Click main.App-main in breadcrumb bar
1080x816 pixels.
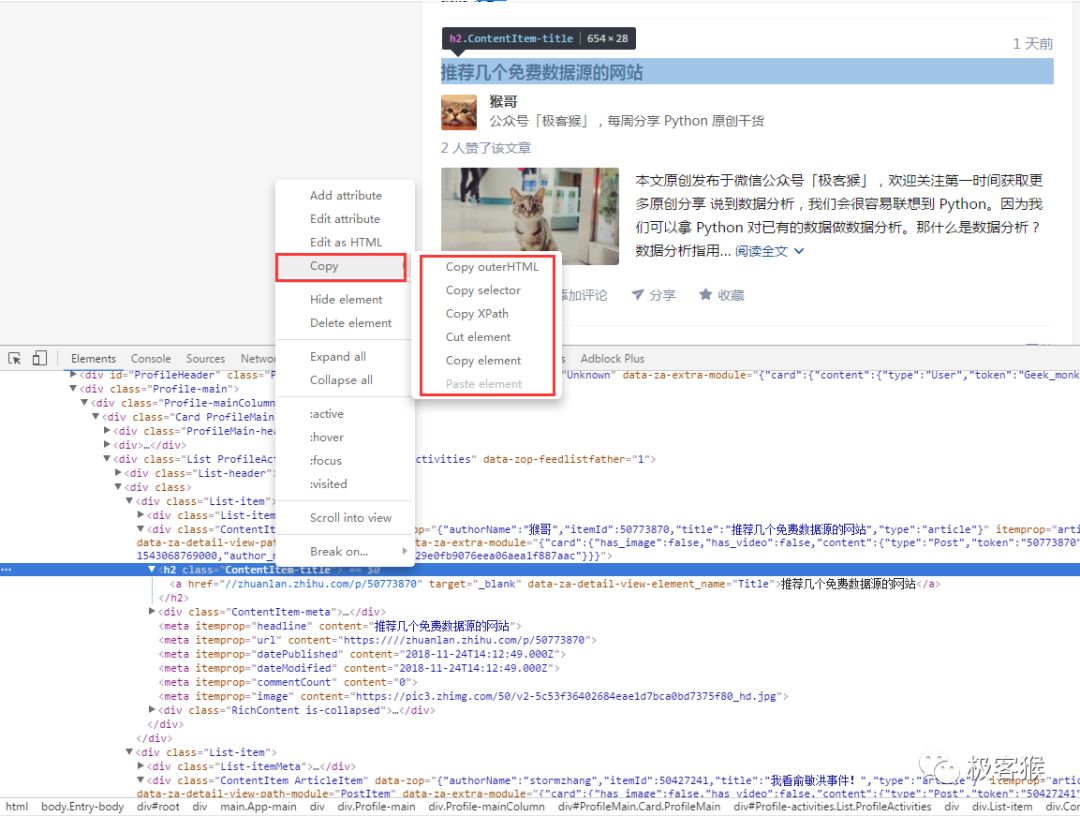(258, 806)
